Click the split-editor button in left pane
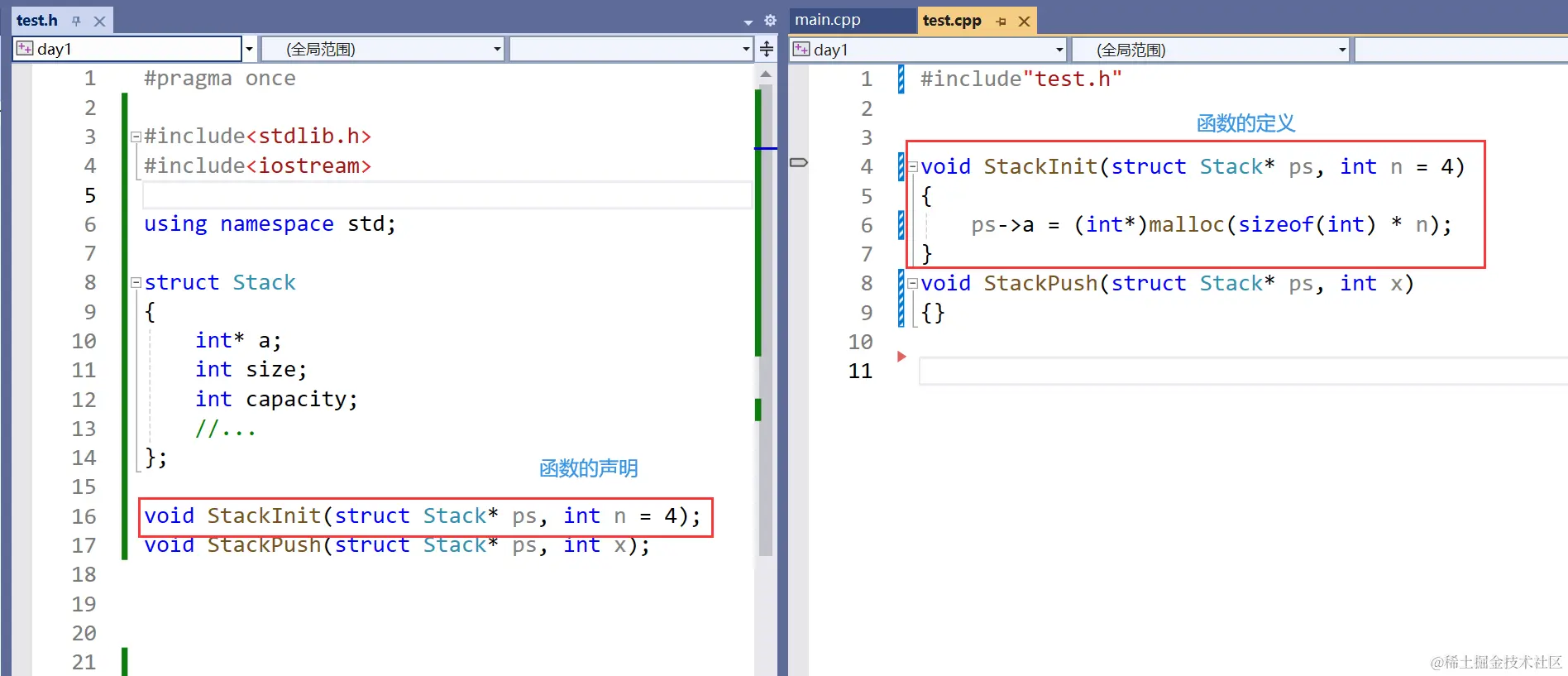 pos(767,49)
